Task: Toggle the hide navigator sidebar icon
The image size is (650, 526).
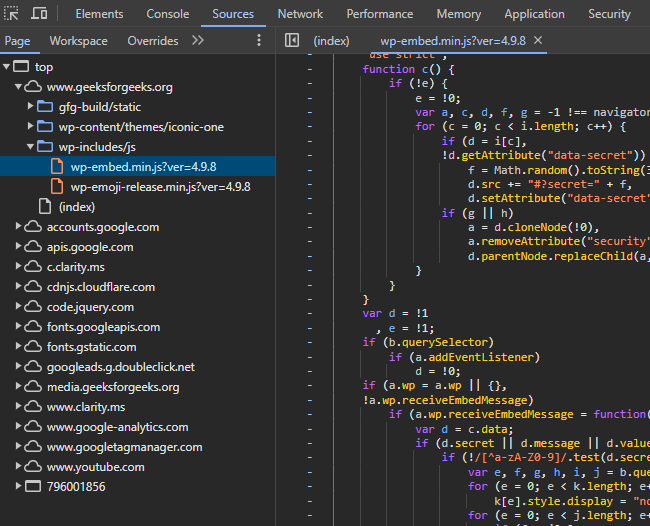Action: (292, 40)
